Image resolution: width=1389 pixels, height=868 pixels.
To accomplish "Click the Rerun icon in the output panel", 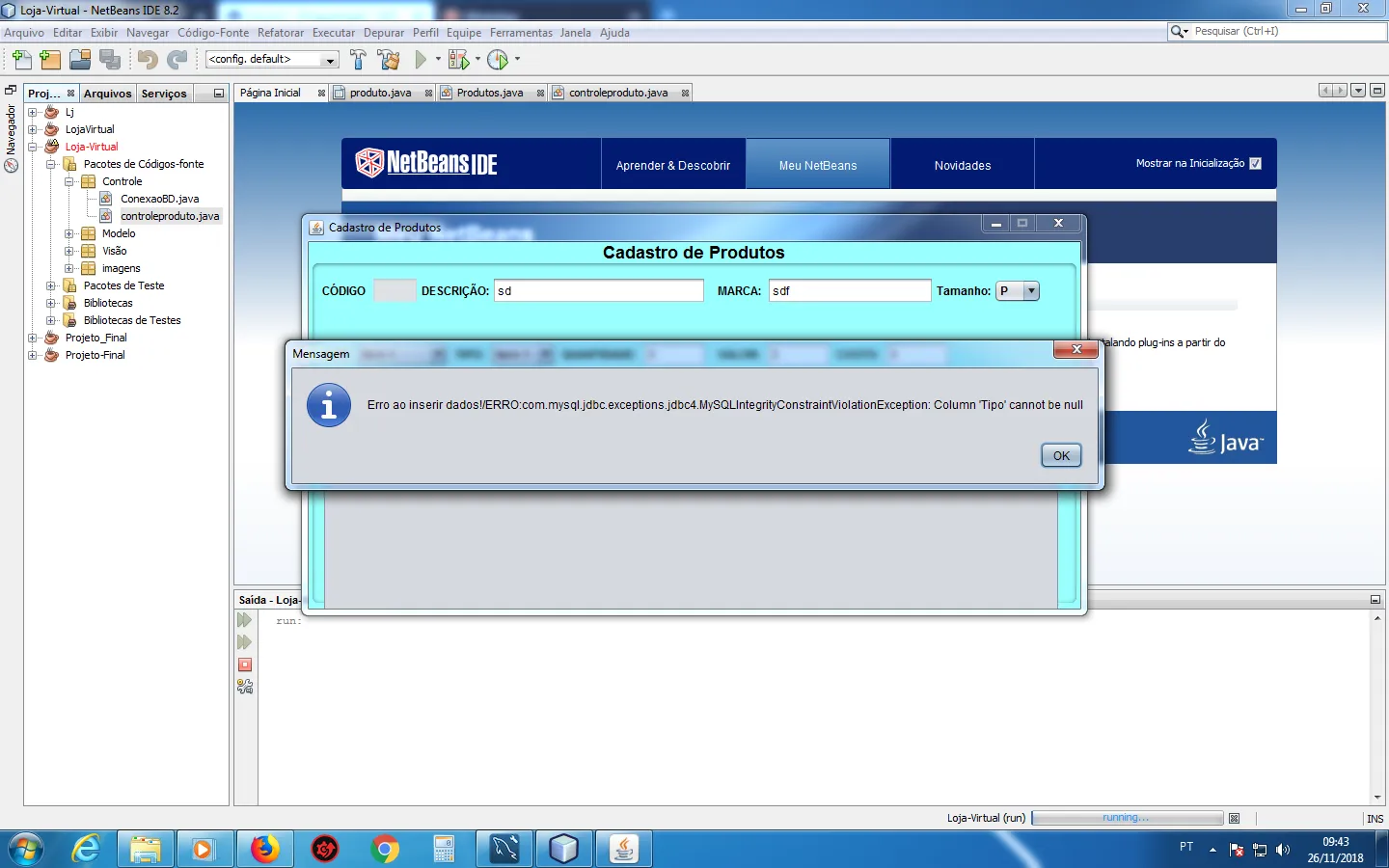I will (x=245, y=620).
